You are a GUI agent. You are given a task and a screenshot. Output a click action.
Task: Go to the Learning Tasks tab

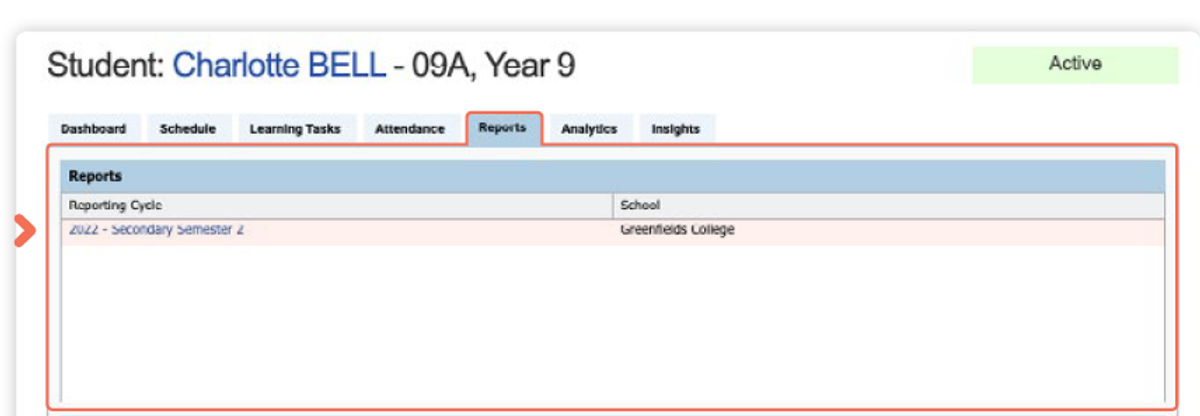coord(295,129)
